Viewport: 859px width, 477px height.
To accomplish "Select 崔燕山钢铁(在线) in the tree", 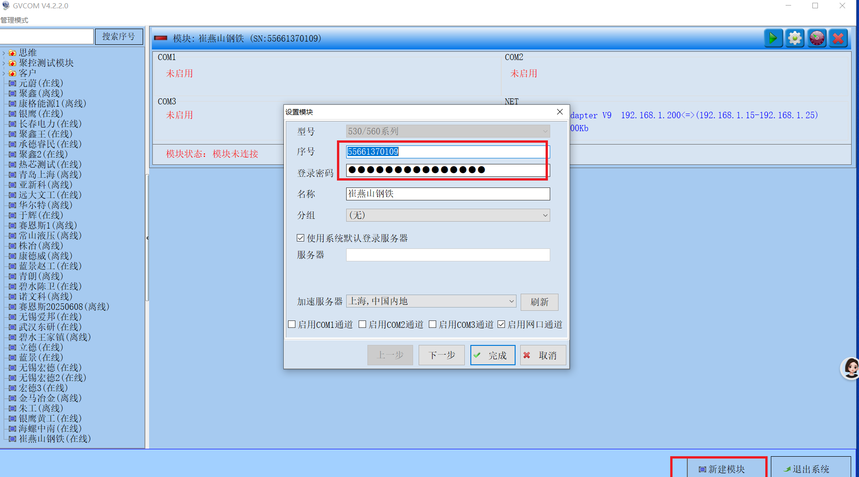I will click(55, 439).
